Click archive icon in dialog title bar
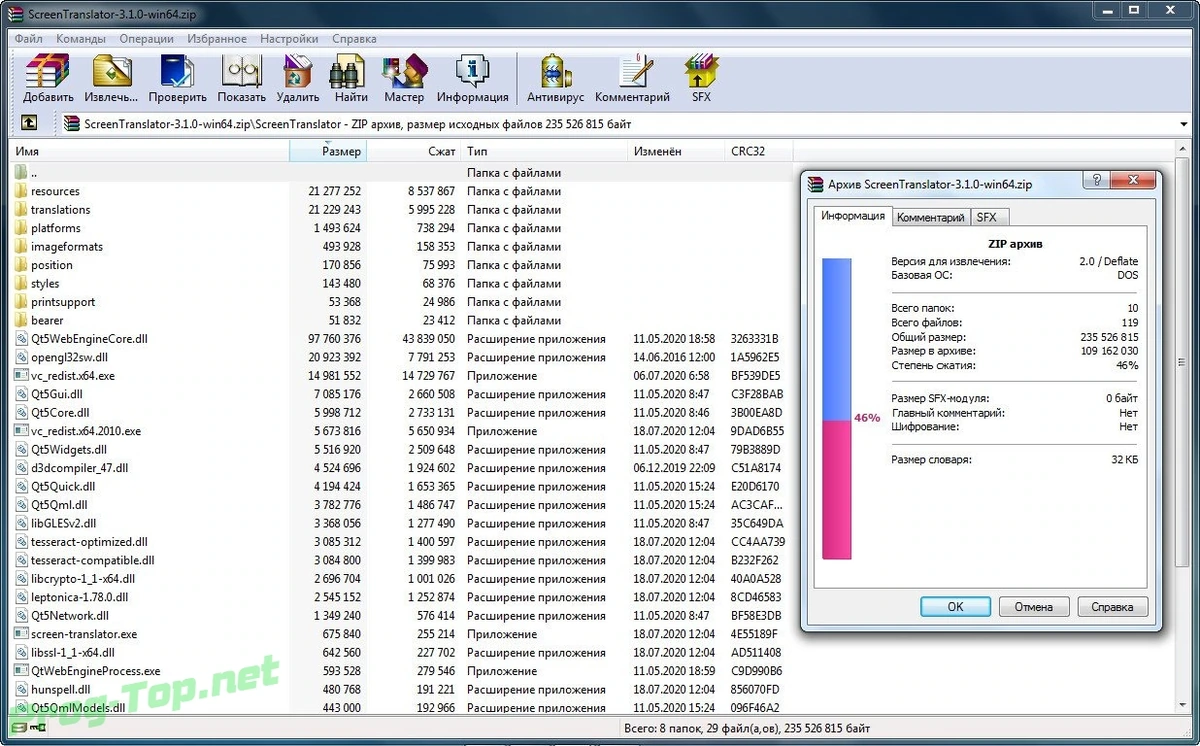The height and width of the screenshot is (746, 1200). point(816,184)
